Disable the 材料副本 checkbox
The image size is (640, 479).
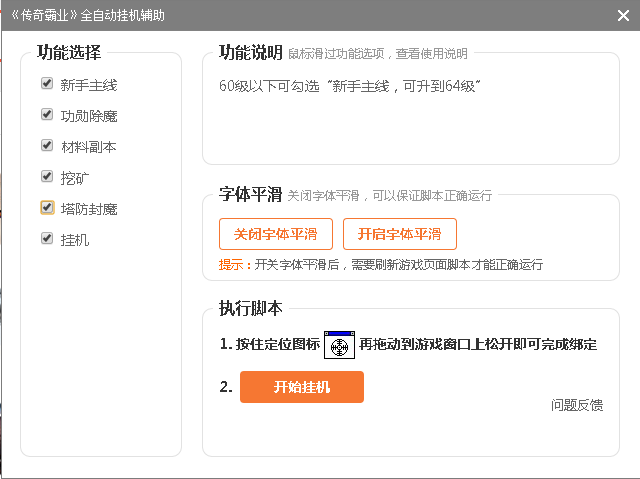tap(47, 146)
